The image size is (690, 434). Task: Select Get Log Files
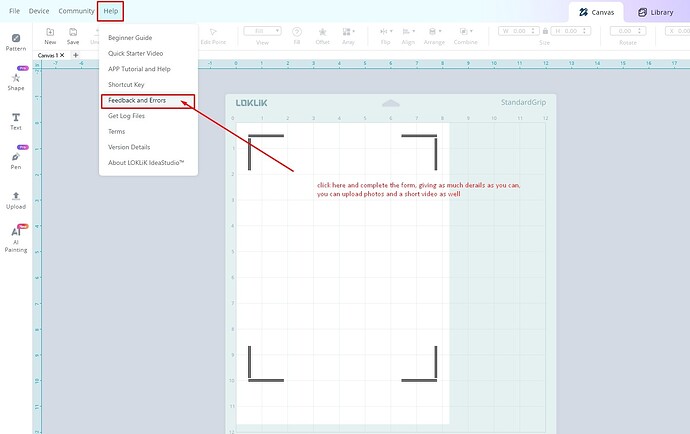[126, 116]
